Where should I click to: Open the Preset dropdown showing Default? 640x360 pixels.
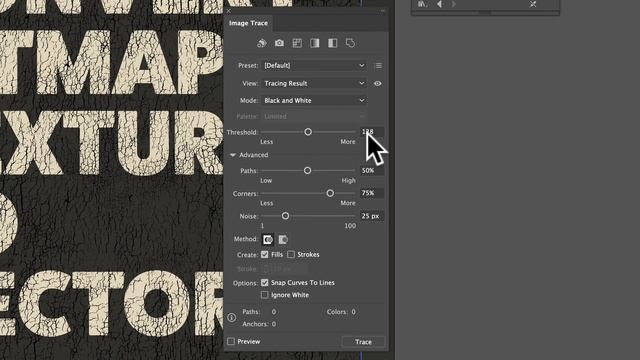coord(314,65)
